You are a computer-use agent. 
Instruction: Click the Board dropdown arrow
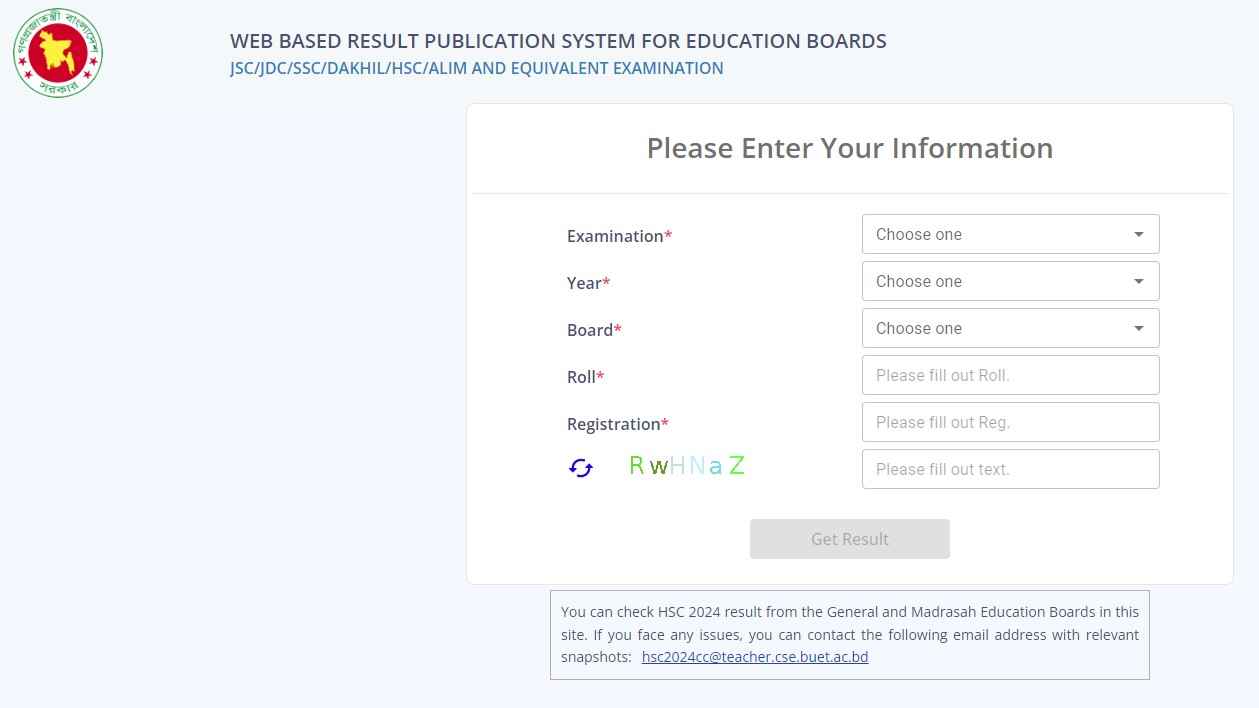click(x=1138, y=328)
